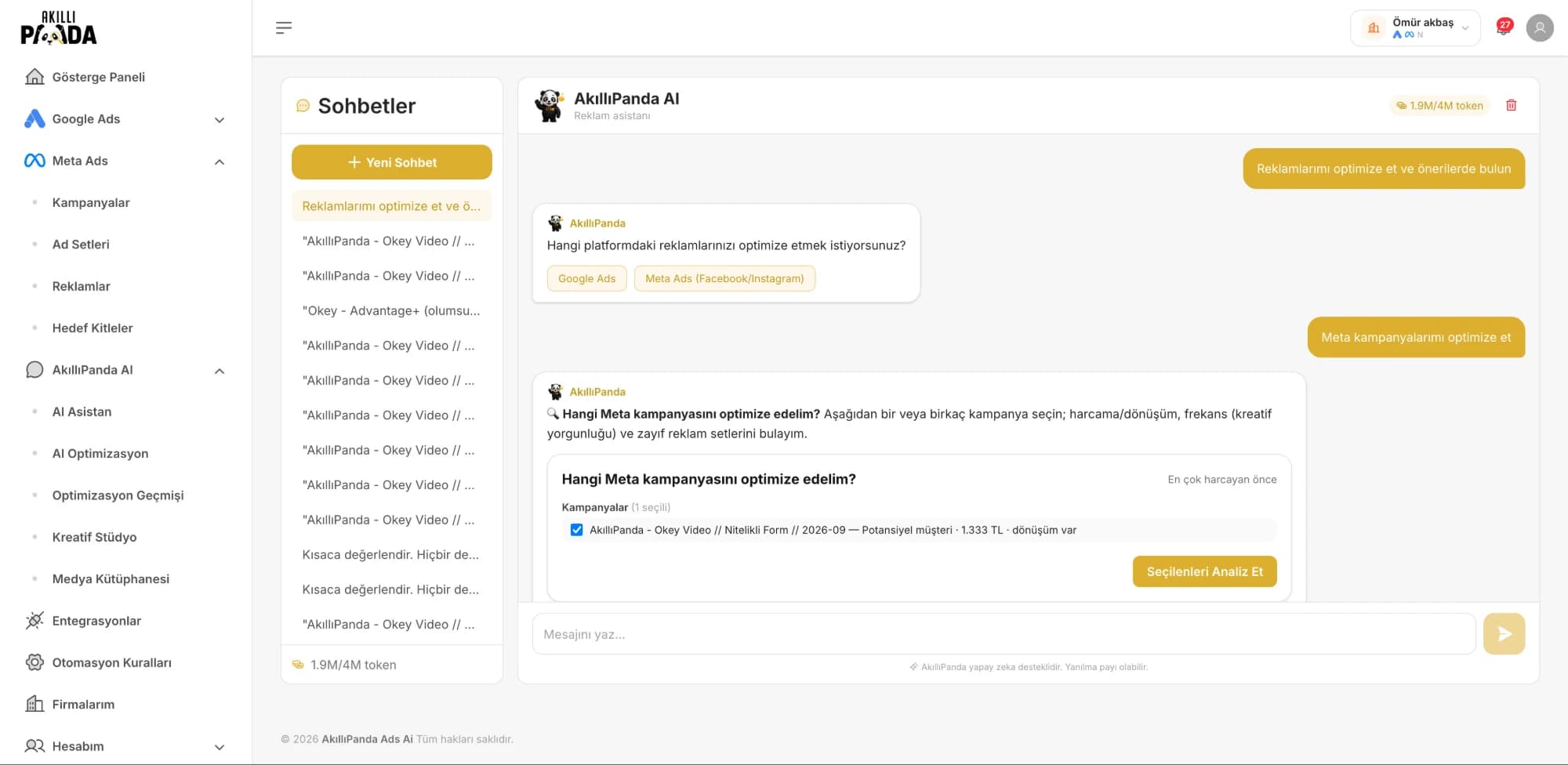Click the Sohbetler speech bubble icon

303,106
